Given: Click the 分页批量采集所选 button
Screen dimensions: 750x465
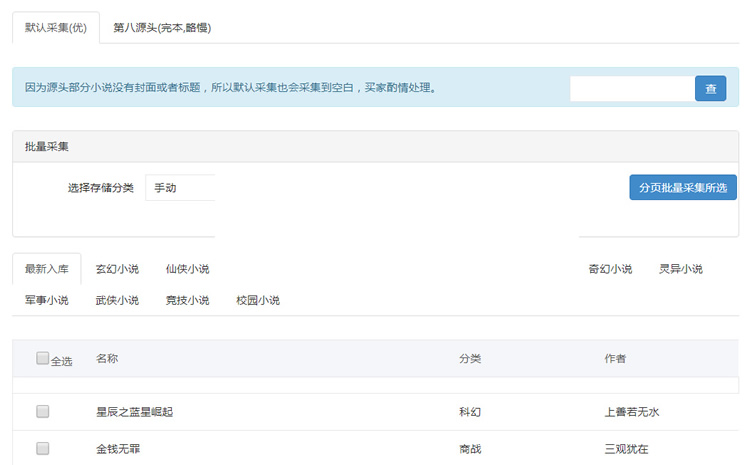Looking at the screenshot, I should (682, 188).
